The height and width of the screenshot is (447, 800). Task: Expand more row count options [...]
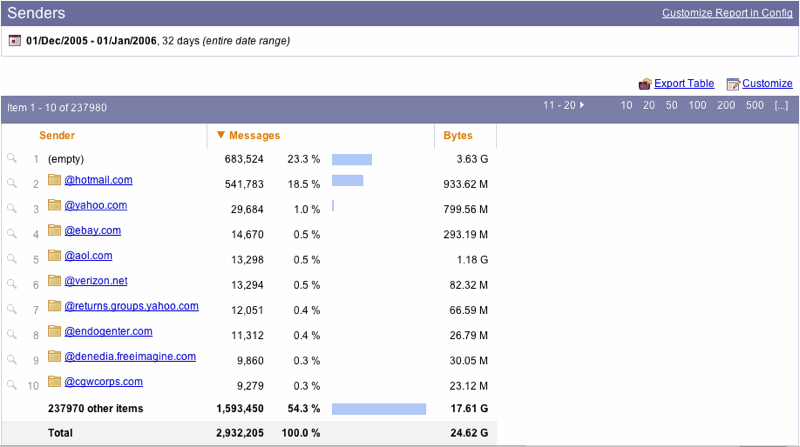pos(781,105)
